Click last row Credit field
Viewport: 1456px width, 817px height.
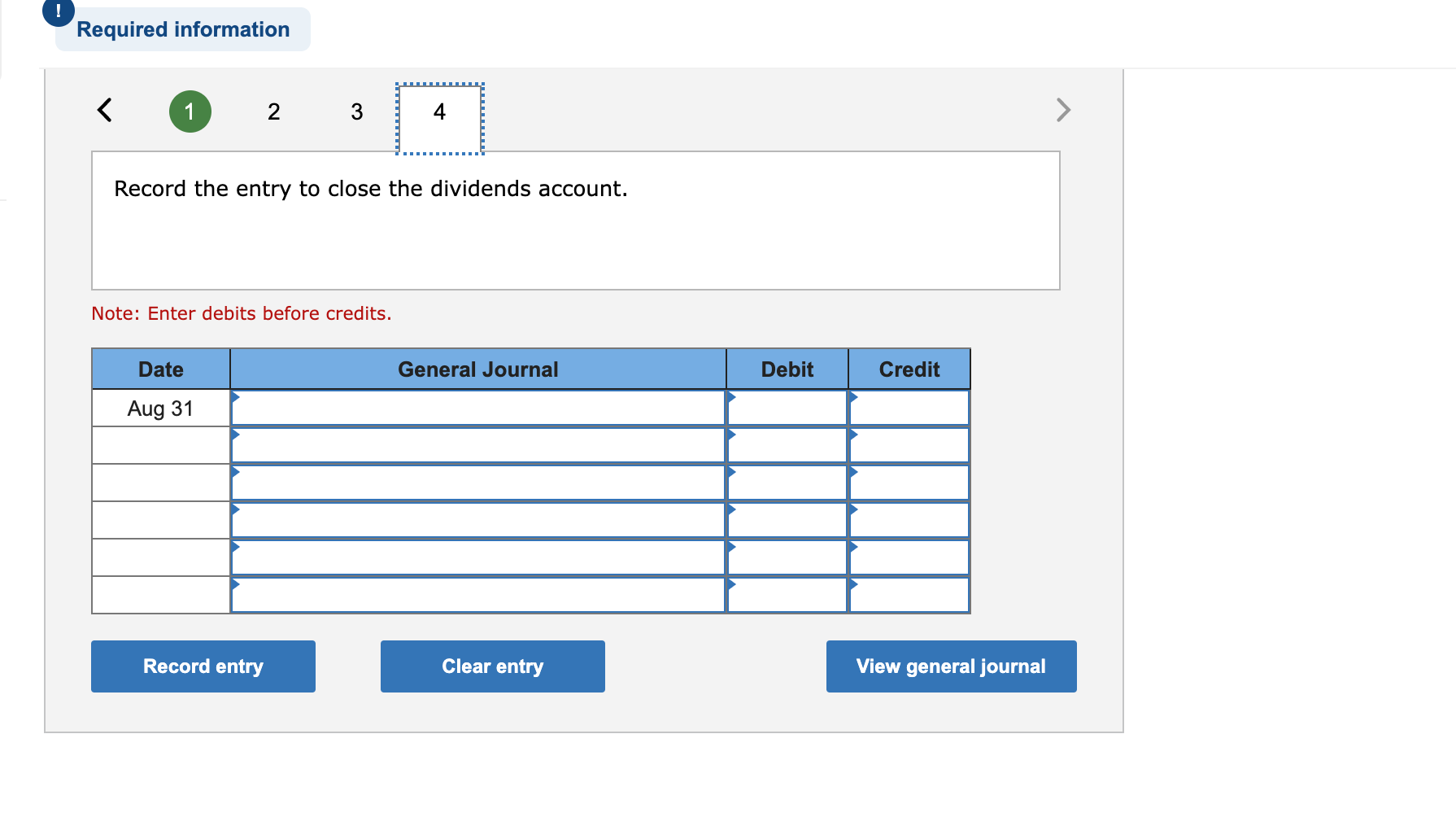909,595
